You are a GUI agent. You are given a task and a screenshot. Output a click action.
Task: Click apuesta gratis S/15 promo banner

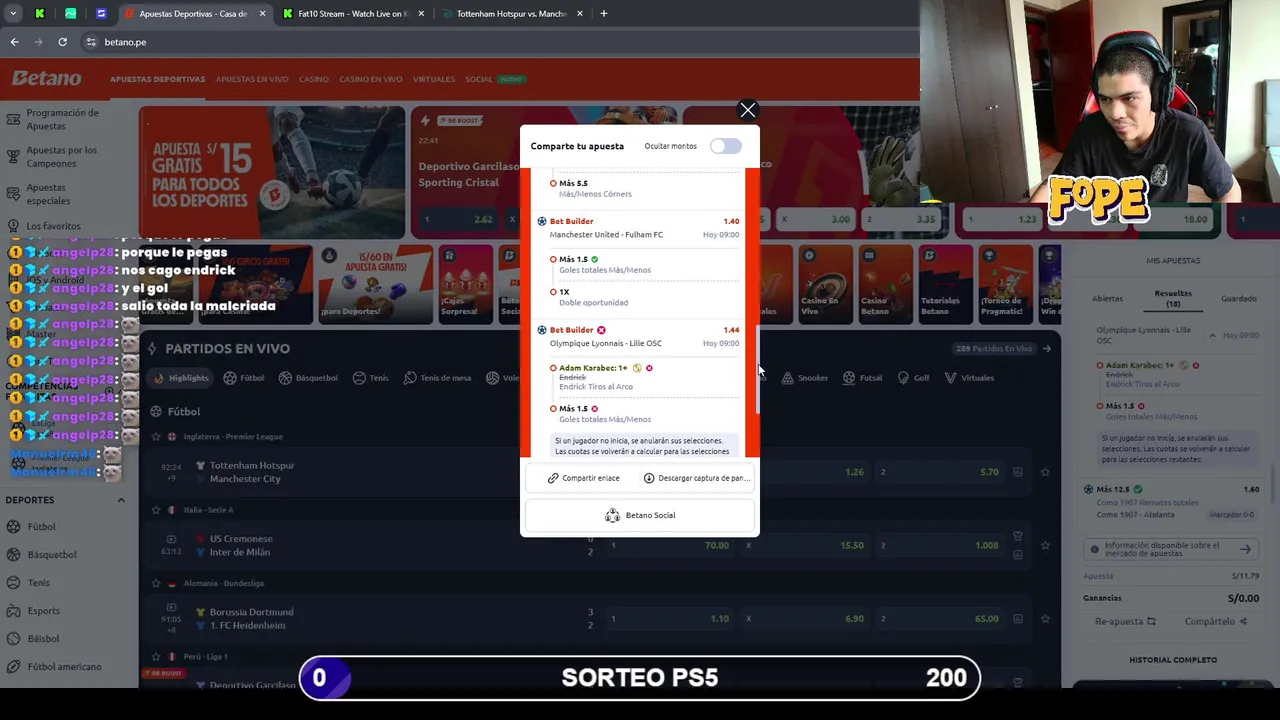coord(272,171)
